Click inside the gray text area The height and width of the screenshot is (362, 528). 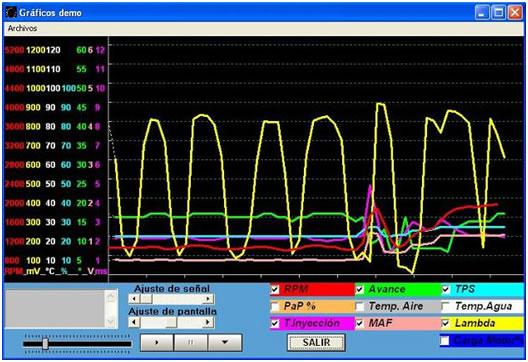(55, 308)
